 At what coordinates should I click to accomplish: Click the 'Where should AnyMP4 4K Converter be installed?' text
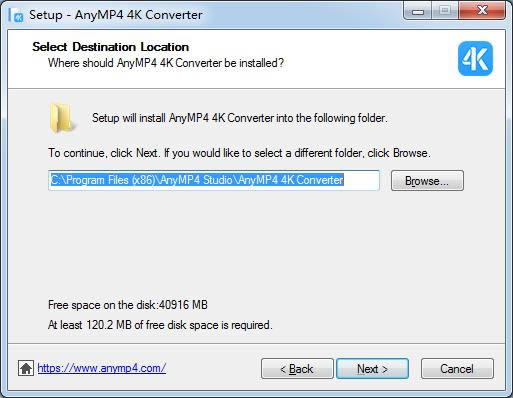(166, 63)
